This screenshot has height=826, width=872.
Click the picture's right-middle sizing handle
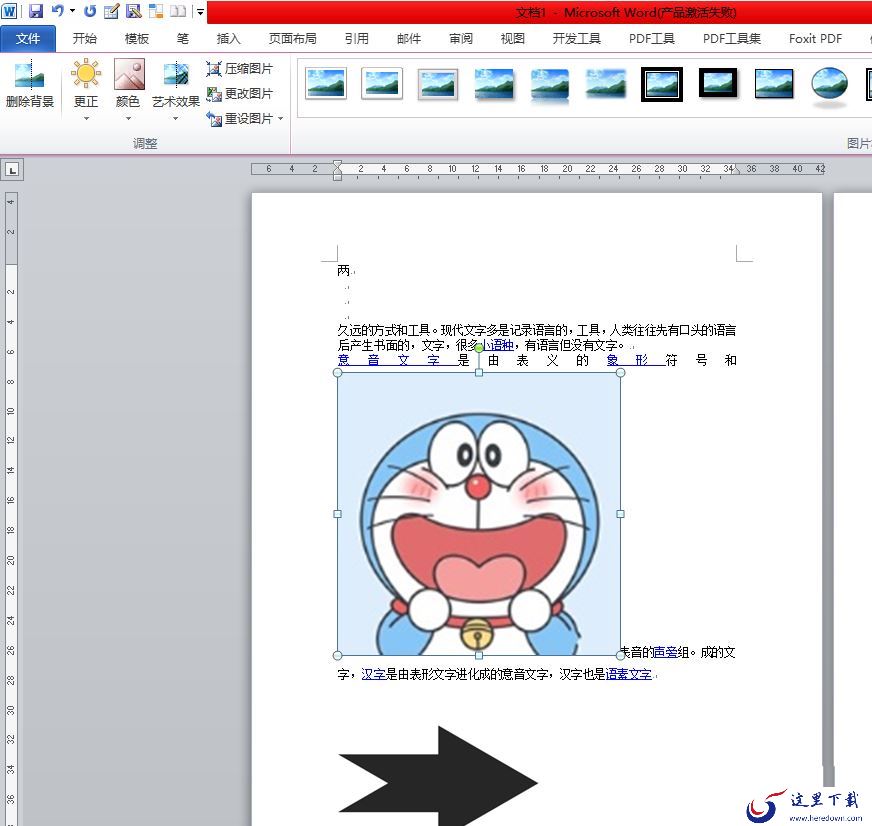point(621,514)
